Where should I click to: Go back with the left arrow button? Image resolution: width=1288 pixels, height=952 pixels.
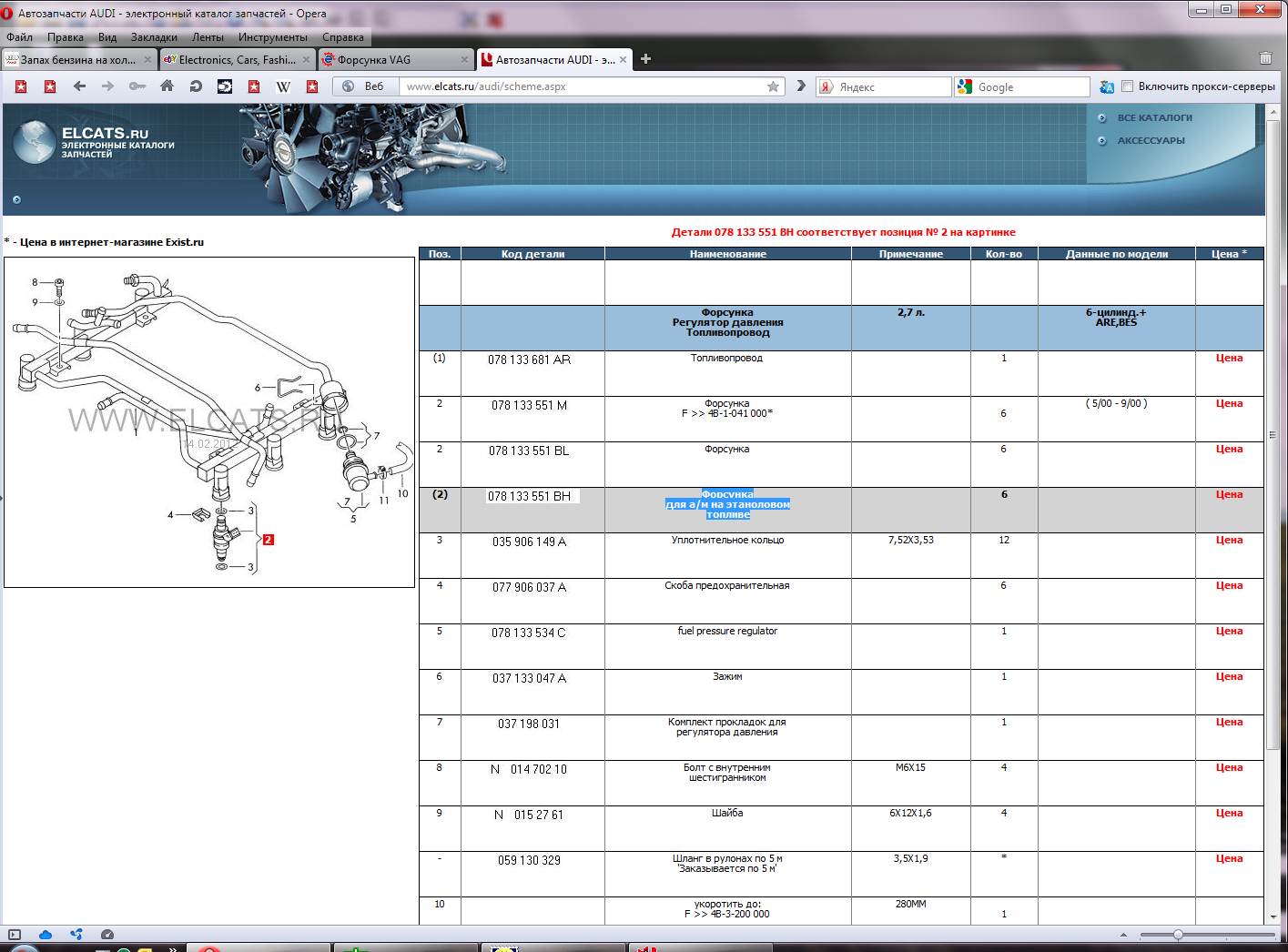[79, 86]
